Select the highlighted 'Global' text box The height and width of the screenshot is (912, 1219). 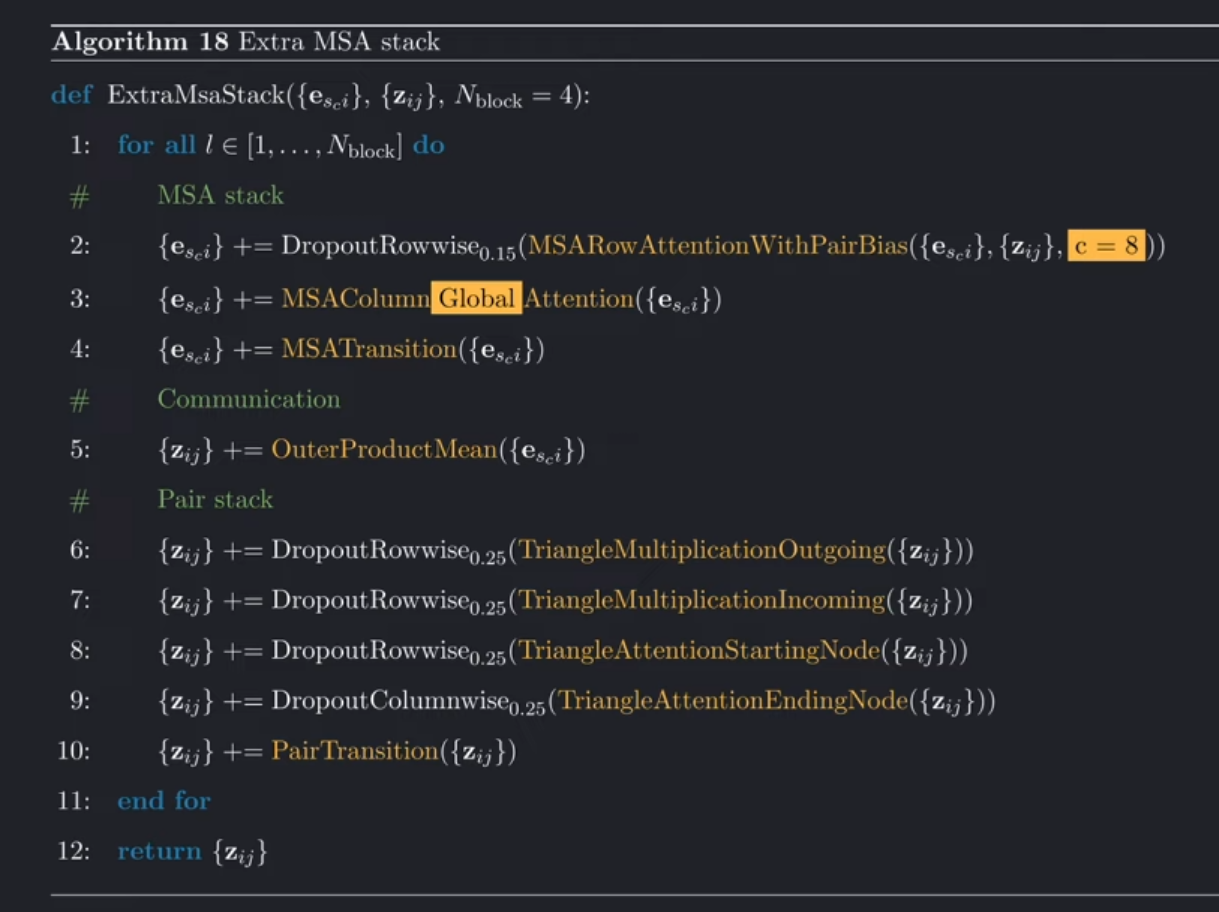tap(475, 298)
